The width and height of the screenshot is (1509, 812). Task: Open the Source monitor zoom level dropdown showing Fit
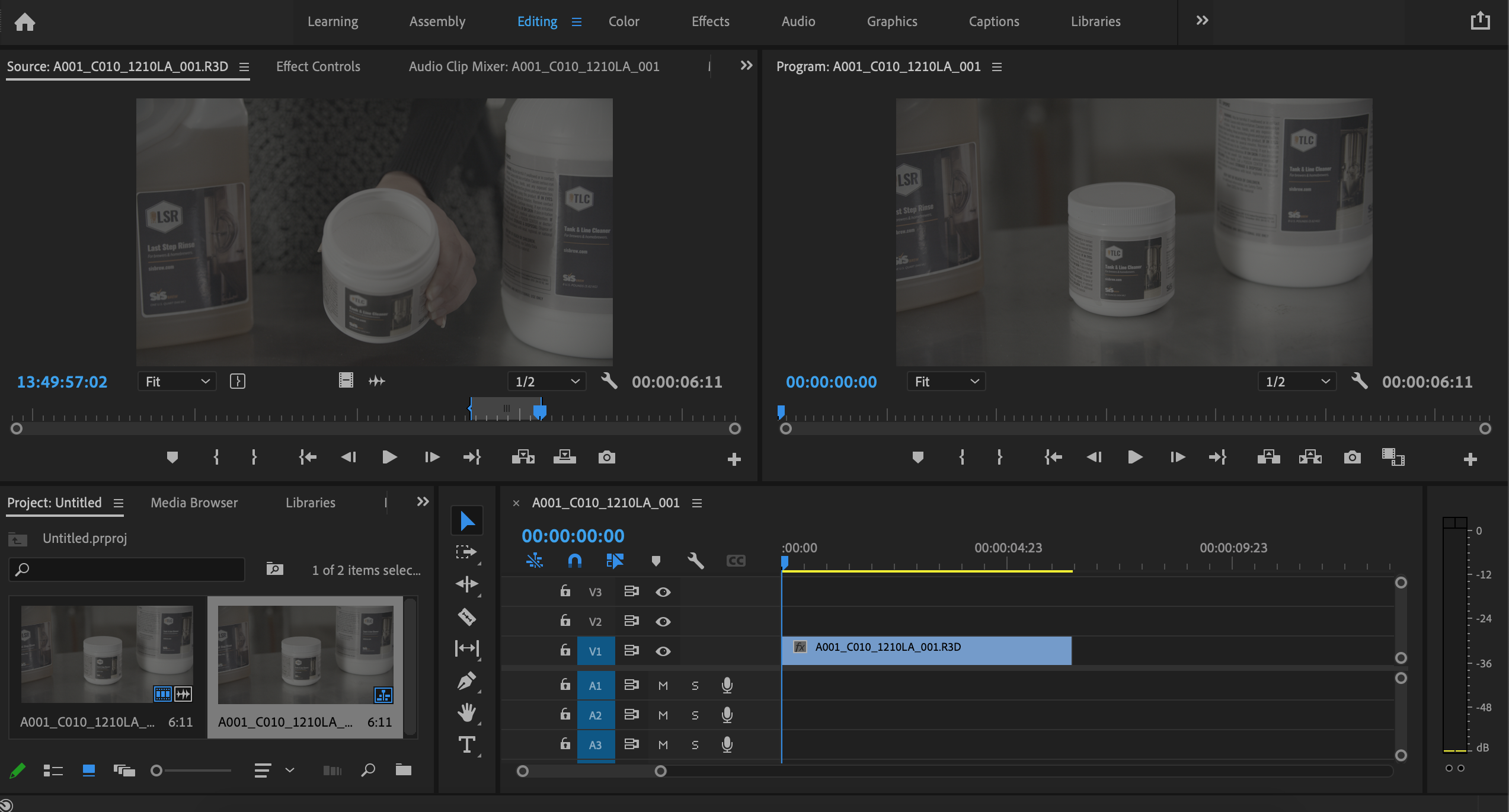coord(176,381)
